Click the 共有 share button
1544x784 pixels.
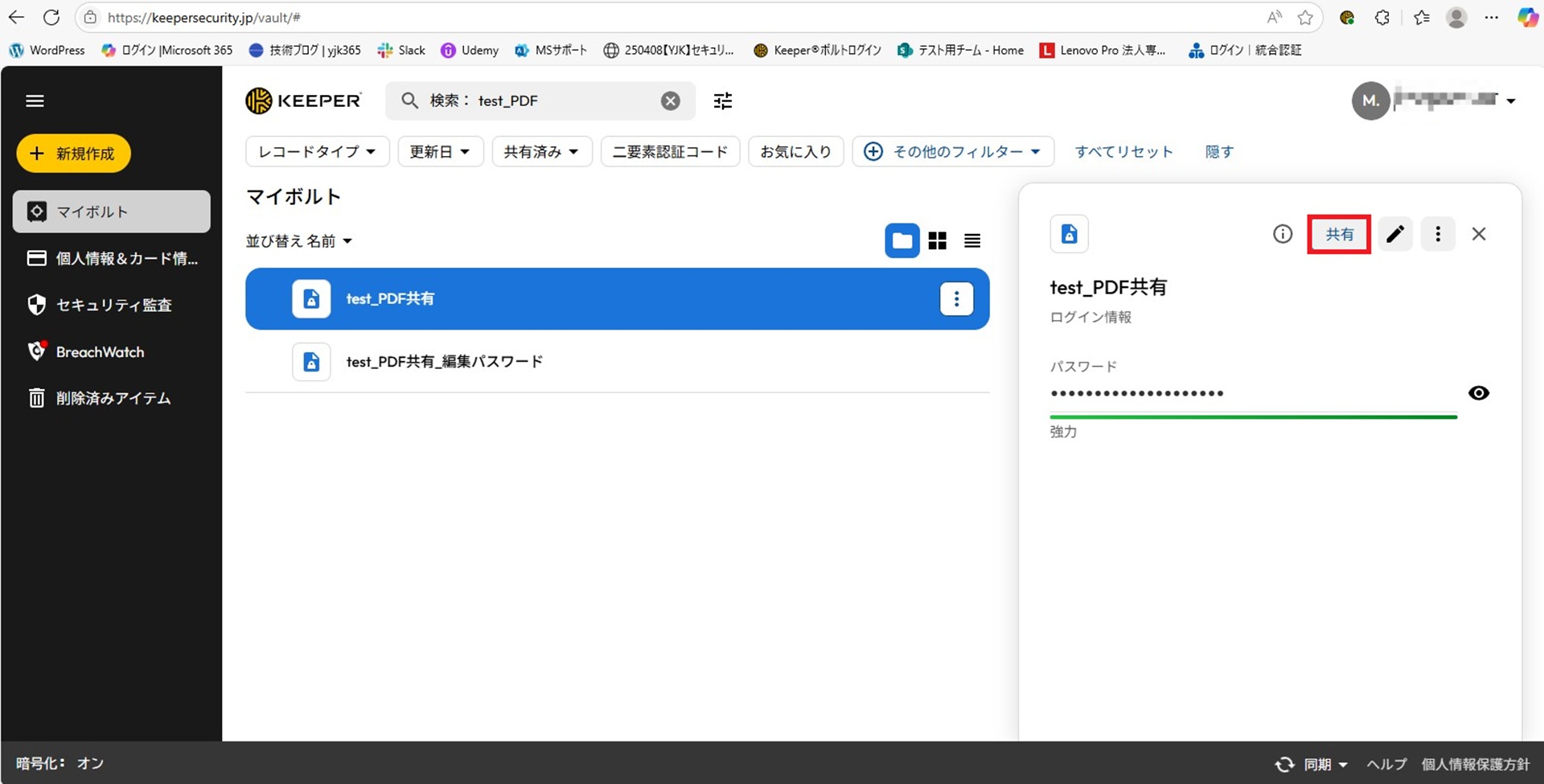(1339, 235)
